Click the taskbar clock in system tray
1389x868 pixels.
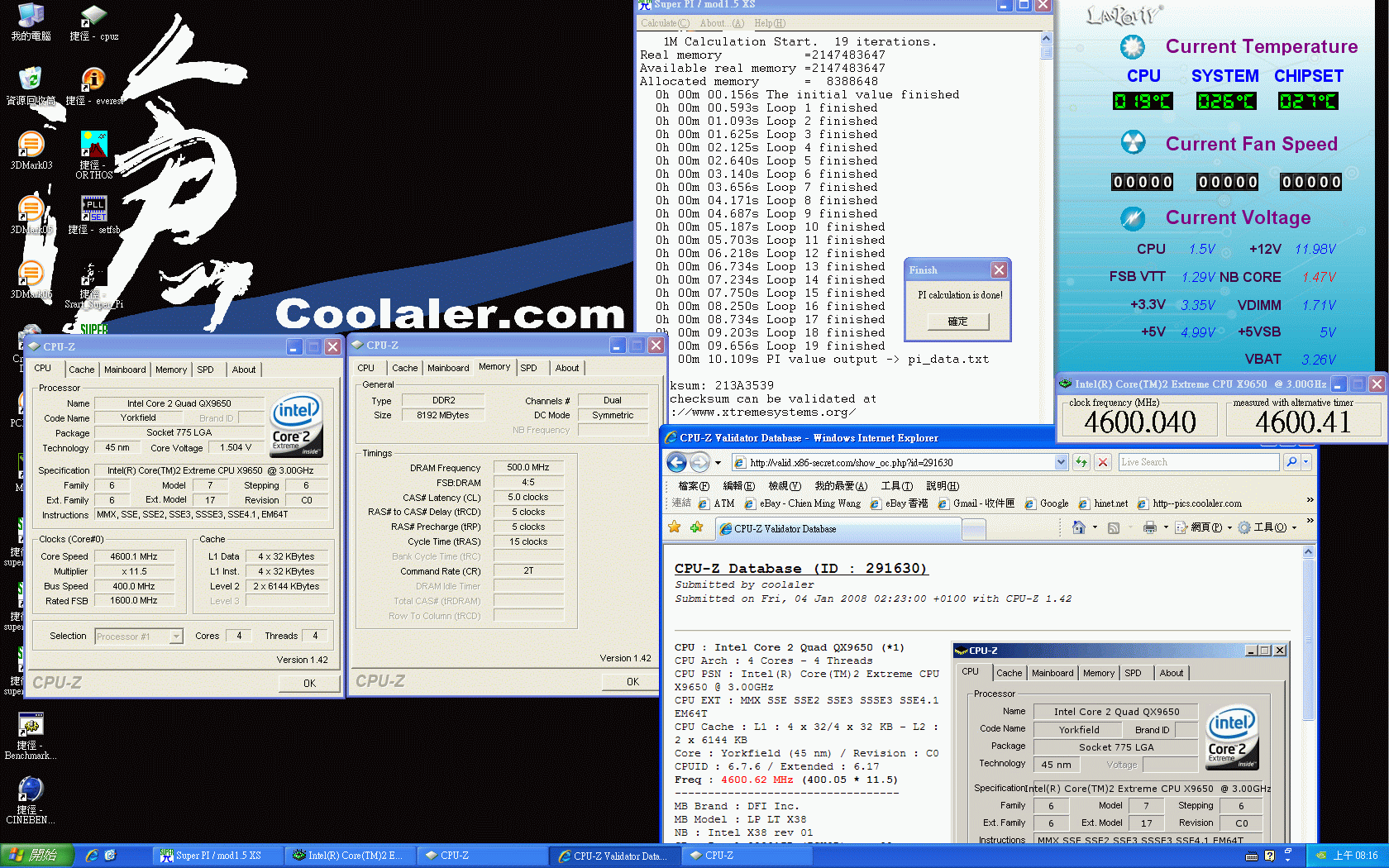pyautogui.click(x=1356, y=856)
